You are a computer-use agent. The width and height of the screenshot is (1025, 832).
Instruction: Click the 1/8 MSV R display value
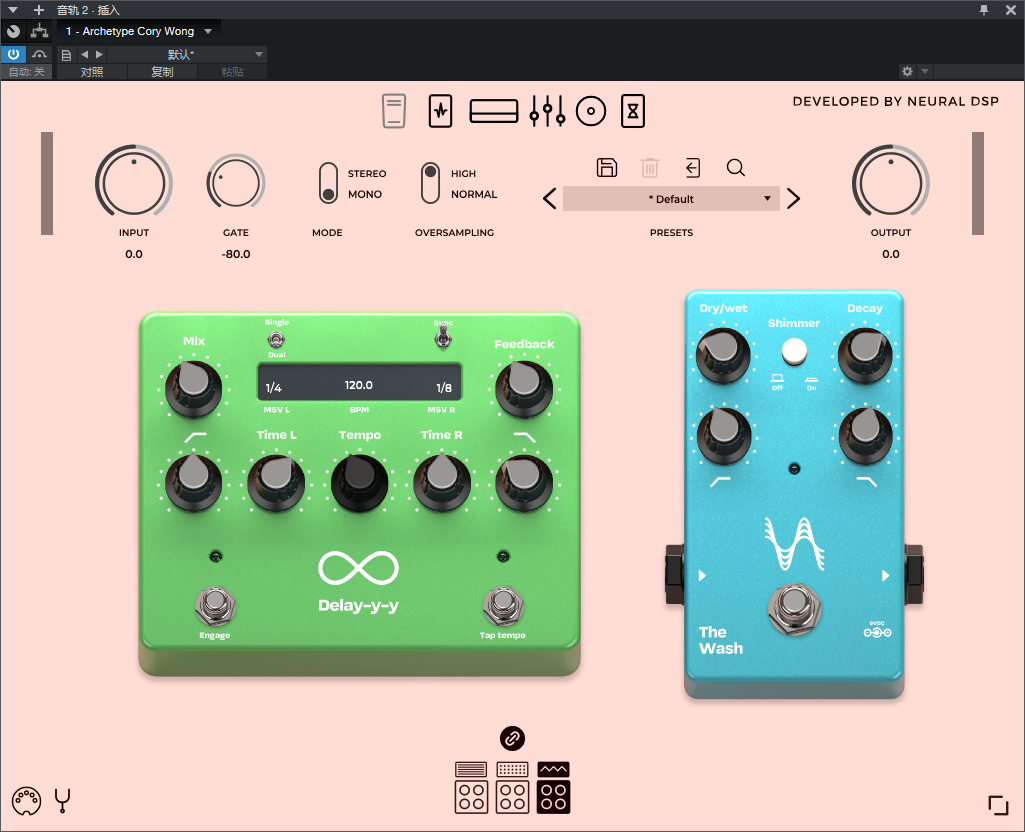coord(444,388)
